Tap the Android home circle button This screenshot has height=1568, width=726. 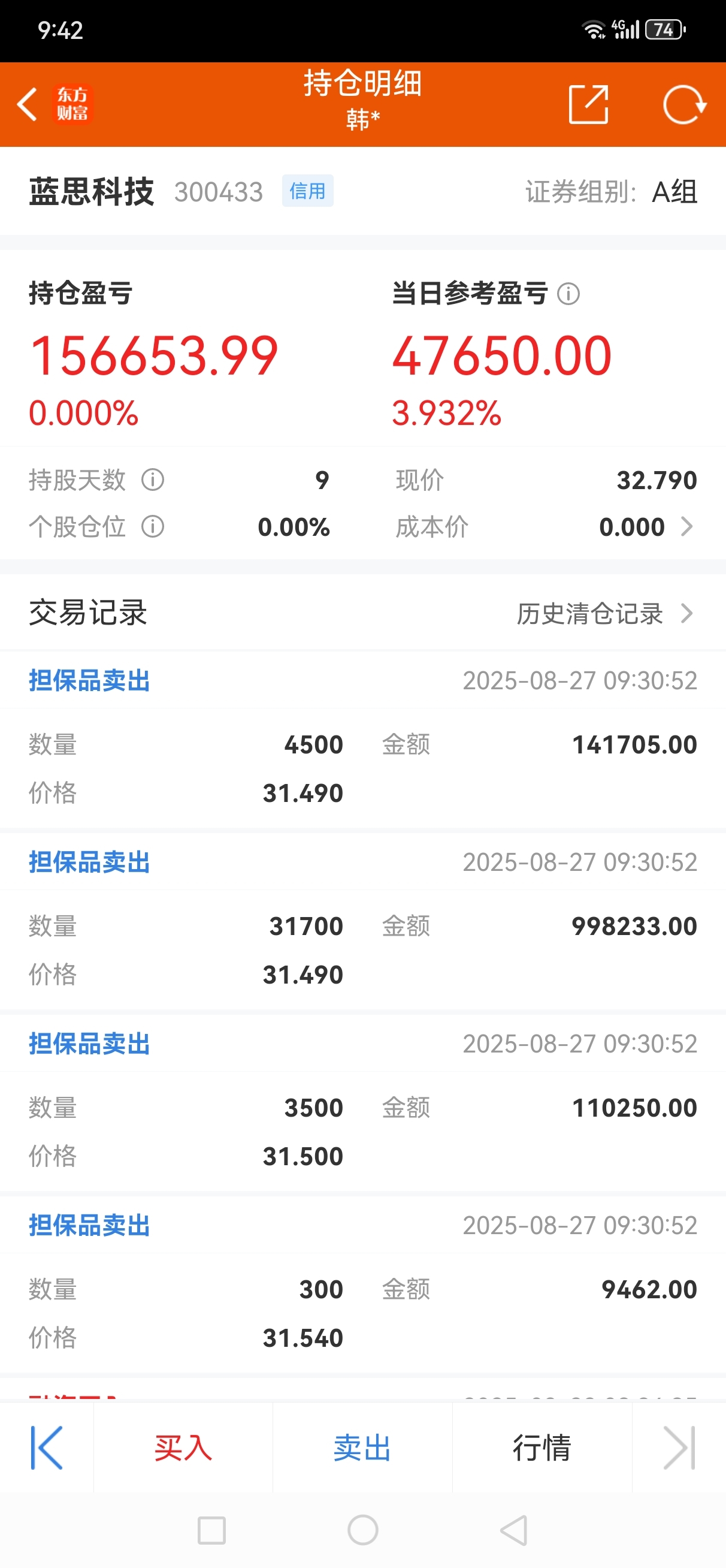pos(362,1530)
